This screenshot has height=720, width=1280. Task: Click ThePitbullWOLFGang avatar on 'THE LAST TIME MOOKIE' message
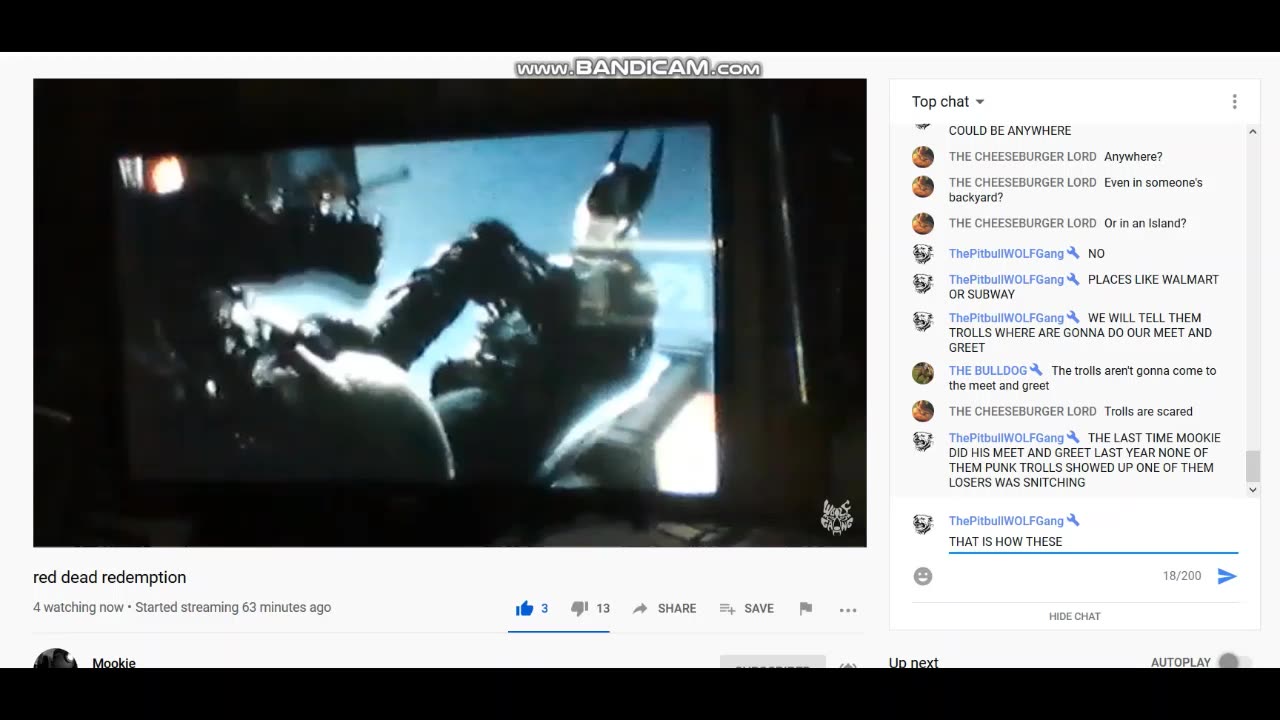tap(923, 440)
